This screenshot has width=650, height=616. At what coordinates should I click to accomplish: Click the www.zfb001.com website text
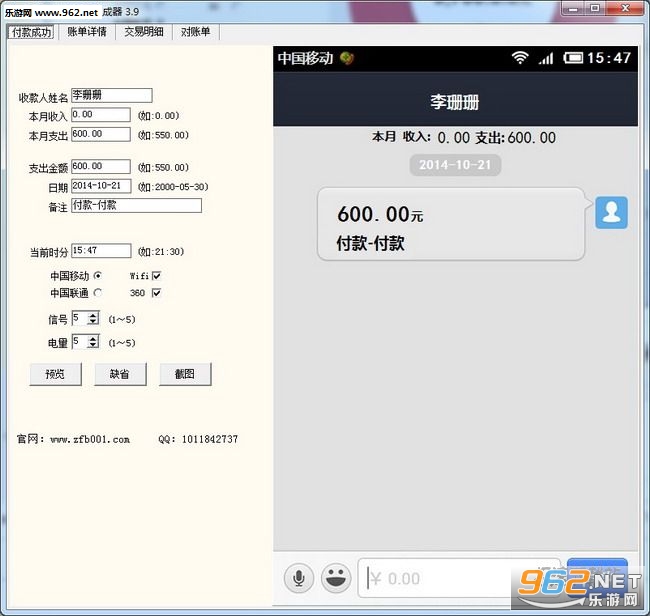(90, 439)
